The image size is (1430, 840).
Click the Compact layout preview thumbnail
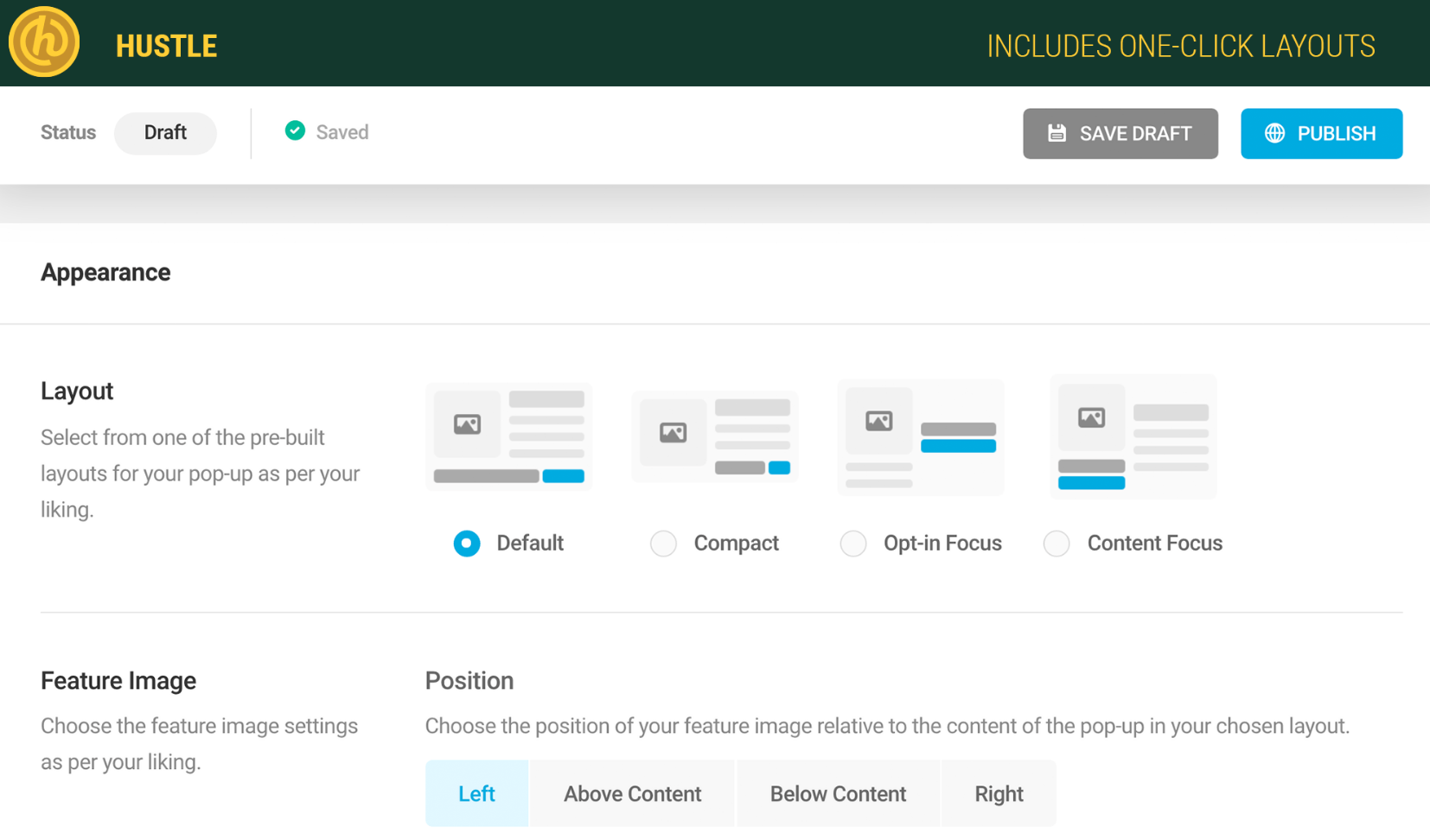click(x=714, y=436)
